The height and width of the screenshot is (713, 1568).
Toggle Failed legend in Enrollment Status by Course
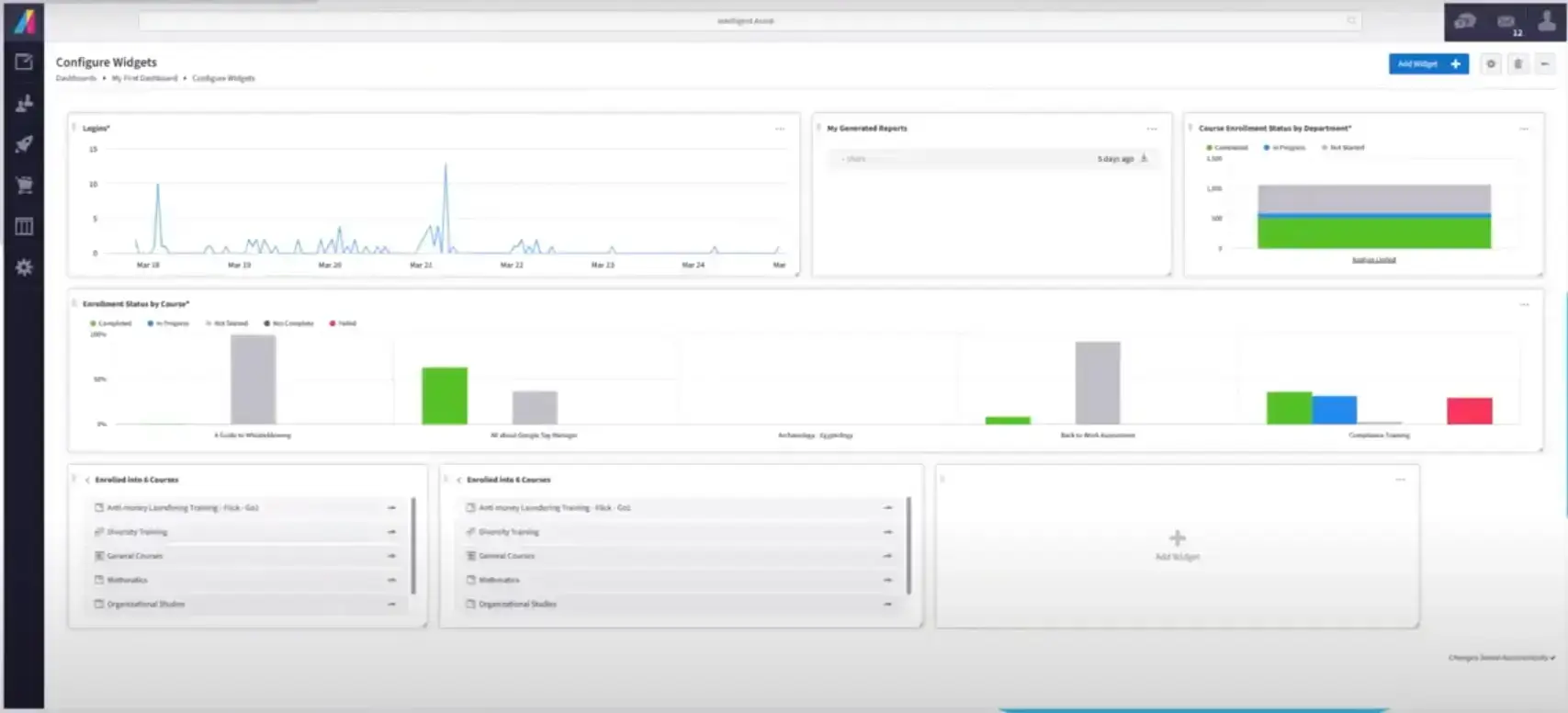click(x=343, y=323)
